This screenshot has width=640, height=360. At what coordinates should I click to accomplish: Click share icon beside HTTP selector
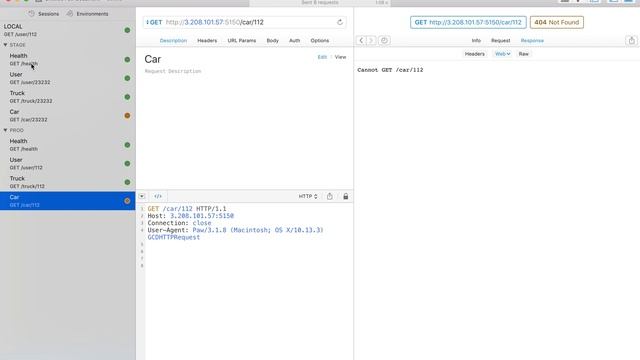329,196
